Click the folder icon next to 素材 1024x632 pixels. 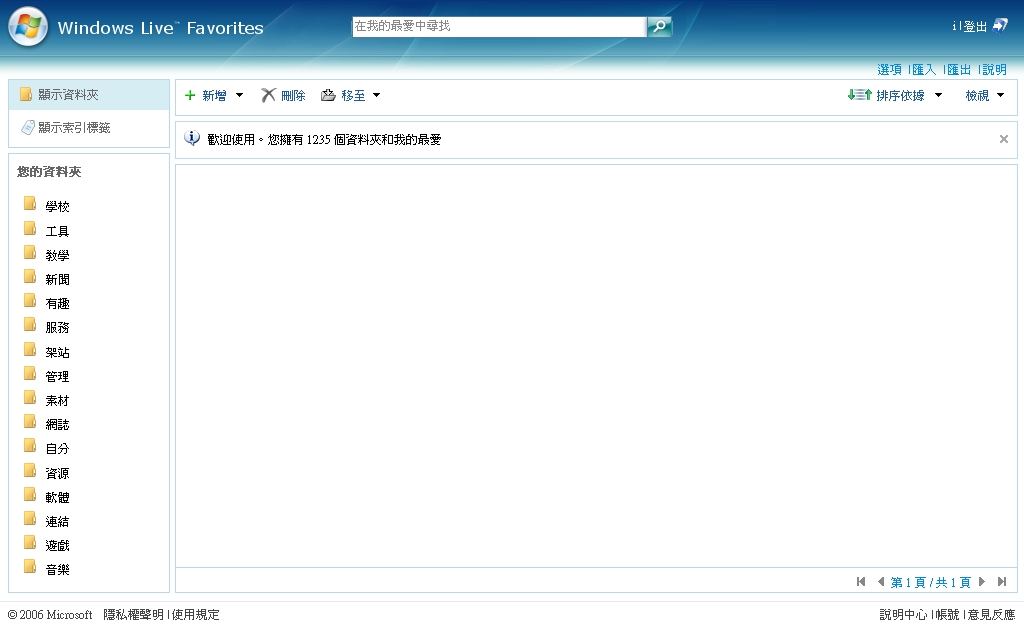(x=30, y=398)
